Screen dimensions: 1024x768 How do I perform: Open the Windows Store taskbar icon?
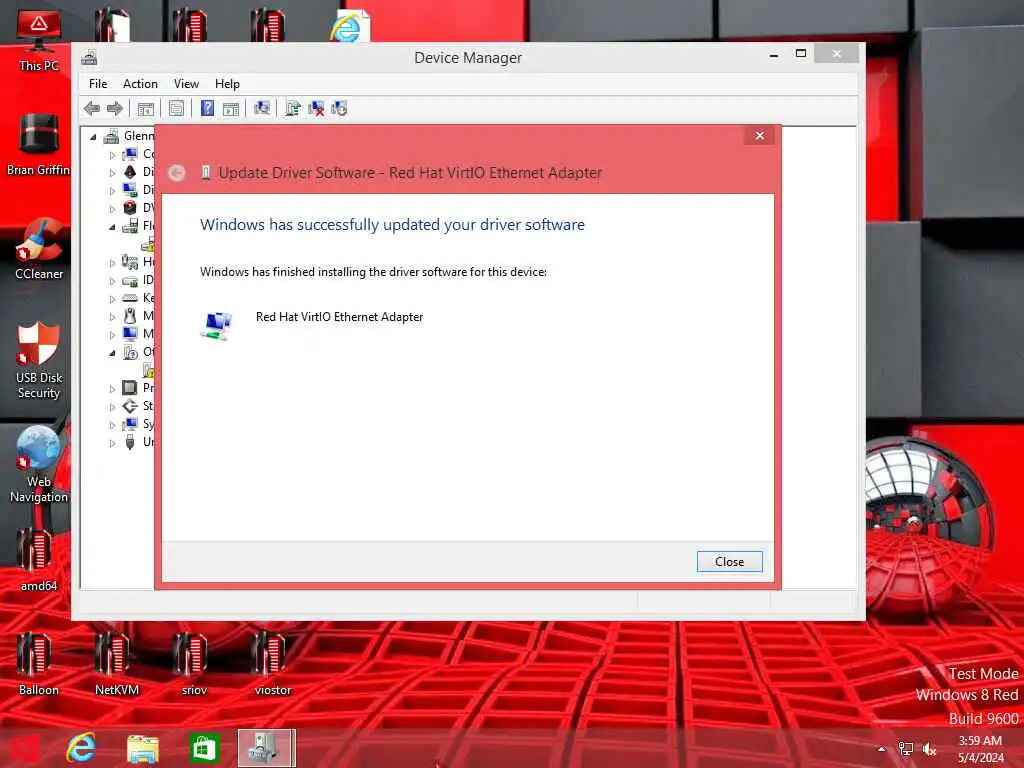[204, 748]
